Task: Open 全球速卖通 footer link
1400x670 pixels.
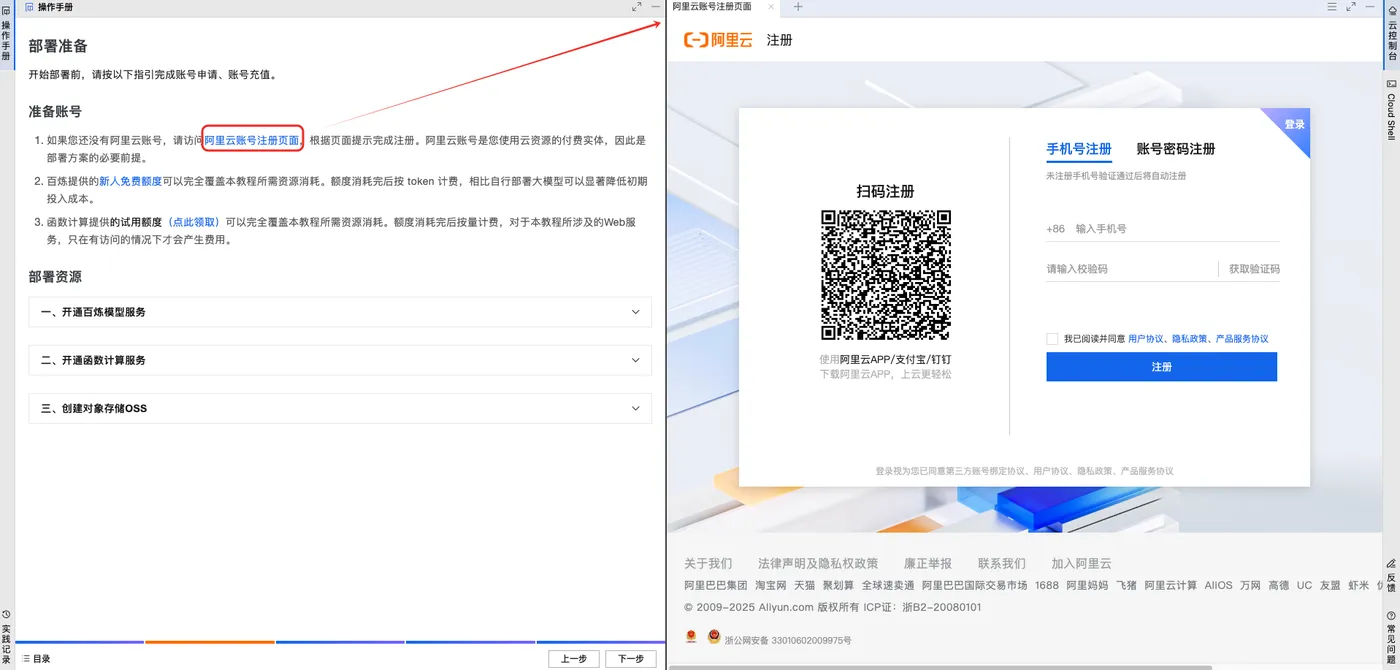Action: pyautogui.click(x=888, y=586)
